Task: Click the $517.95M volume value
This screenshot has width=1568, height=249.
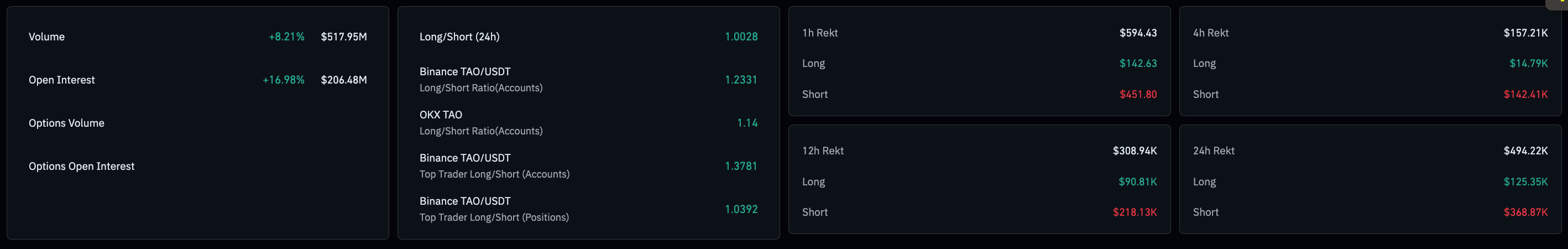Action: (343, 37)
